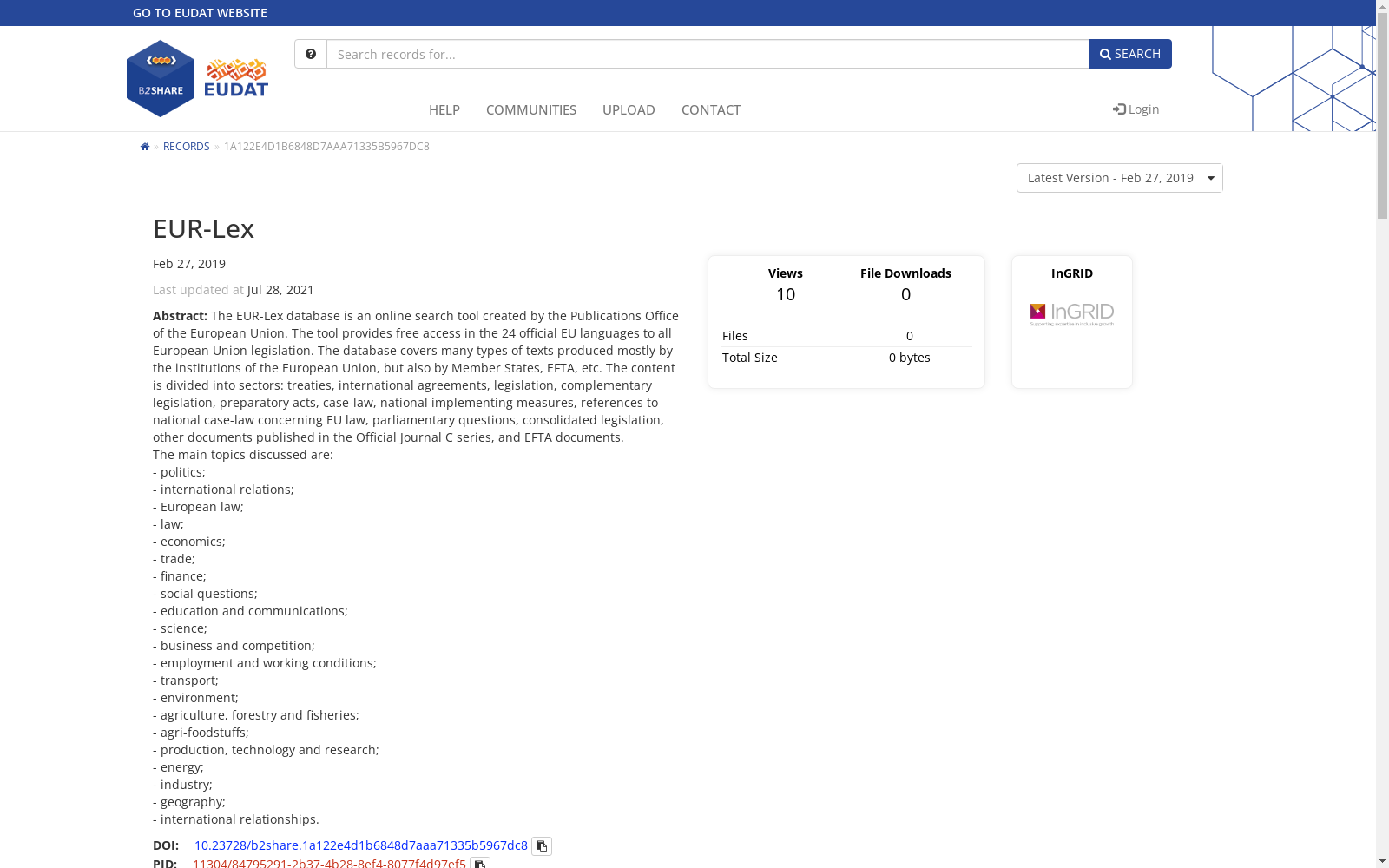This screenshot has width=1389, height=868.
Task: Copy the PID with clipboard icon
Action: tap(480, 864)
